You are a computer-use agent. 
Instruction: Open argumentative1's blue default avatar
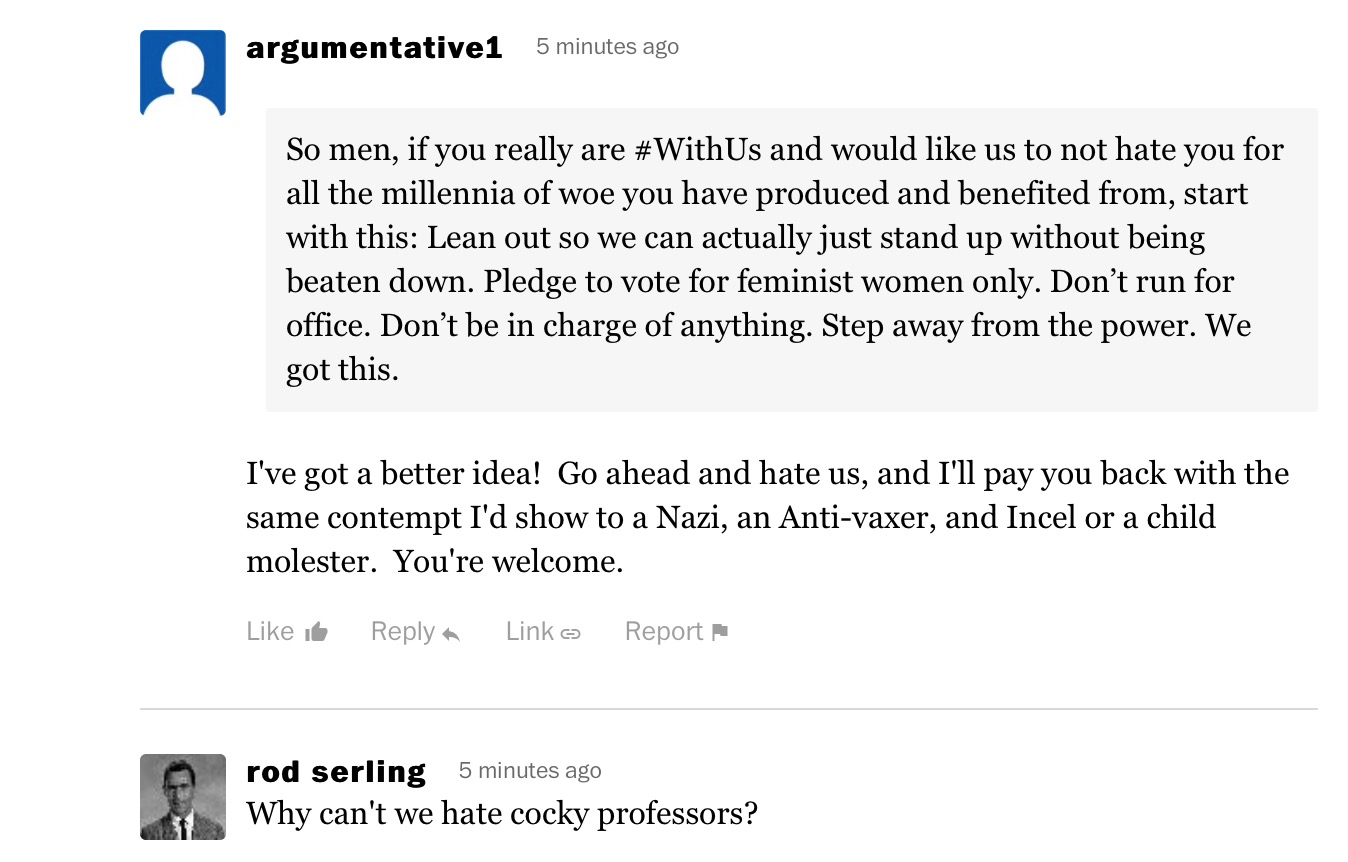pos(183,73)
